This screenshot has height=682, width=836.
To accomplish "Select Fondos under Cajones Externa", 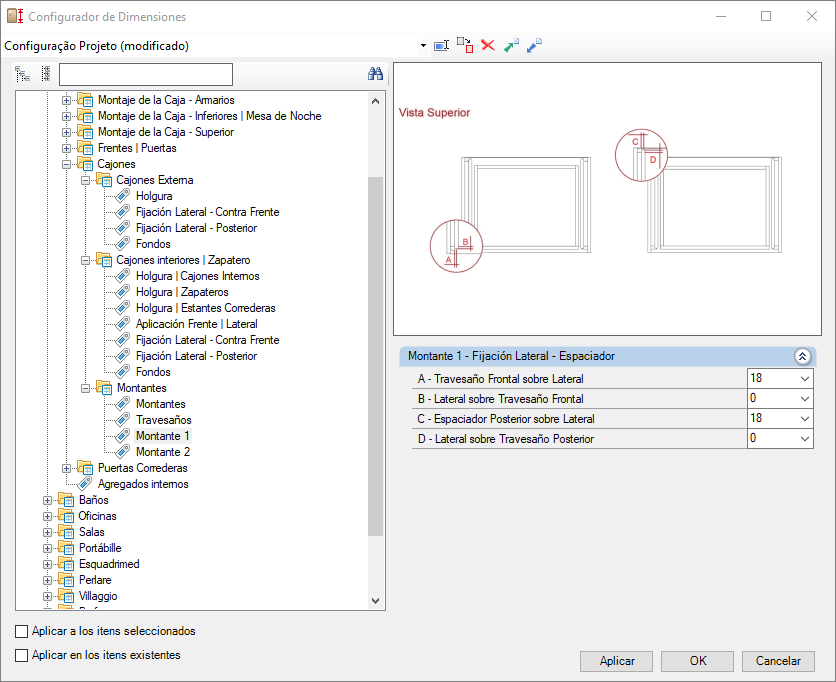I will [x=153, y=244].
